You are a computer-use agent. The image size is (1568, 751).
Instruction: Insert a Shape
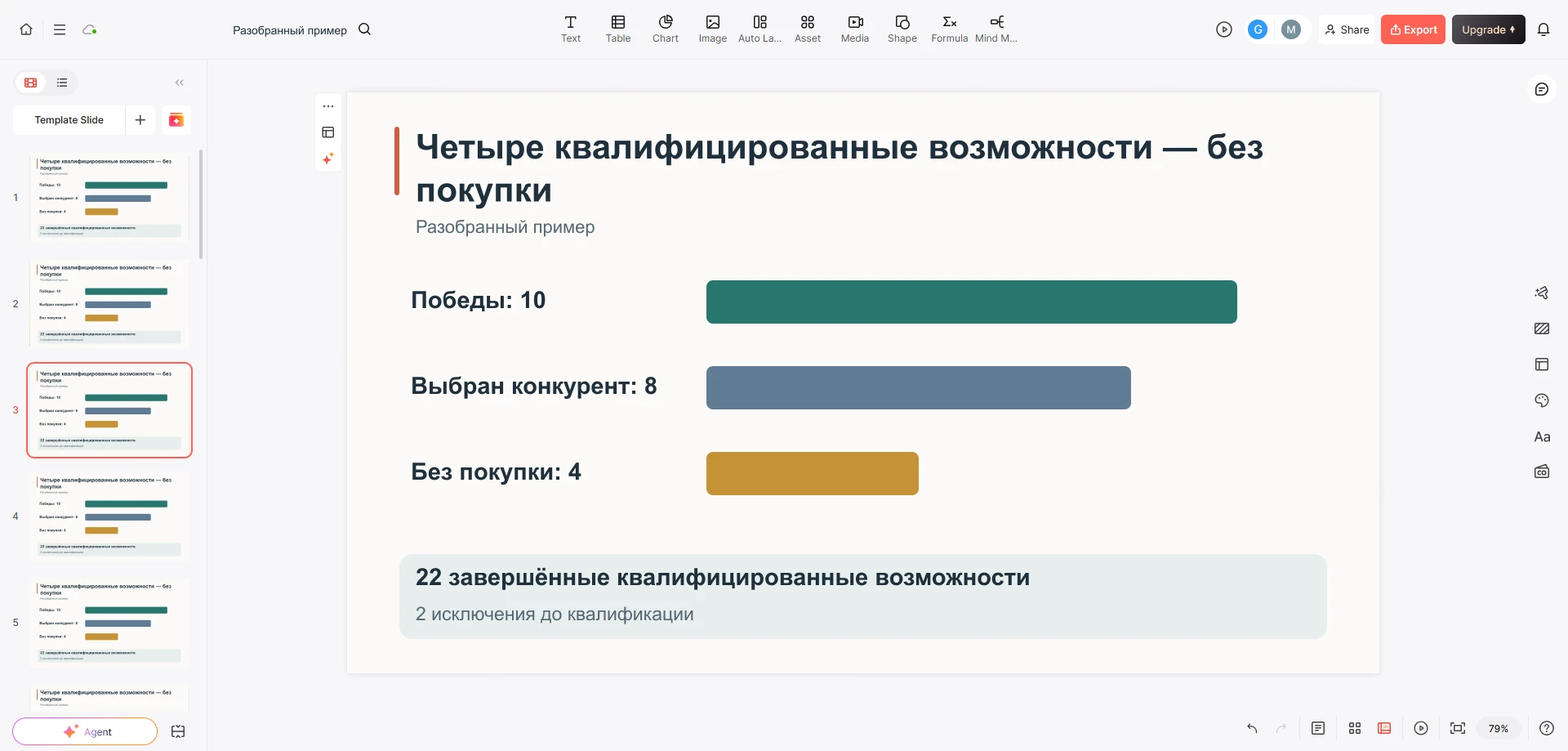pos(902,29)
